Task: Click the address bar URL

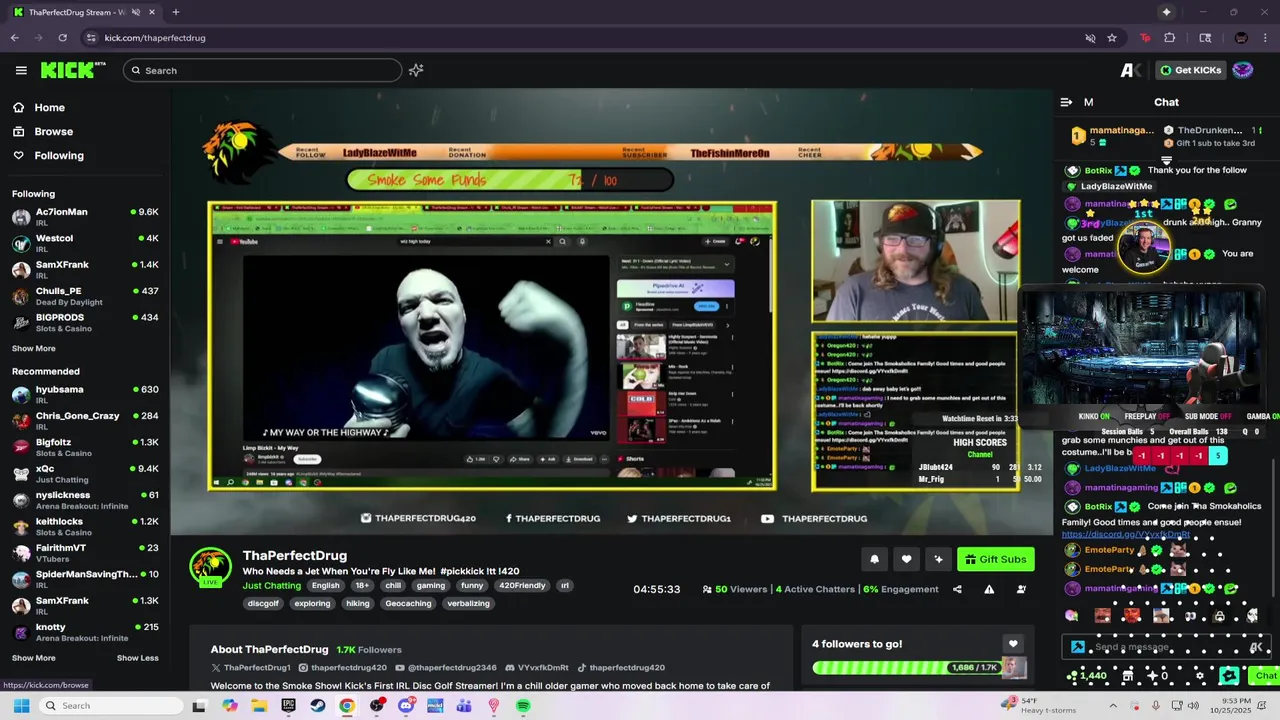Action: coord(155,38)
